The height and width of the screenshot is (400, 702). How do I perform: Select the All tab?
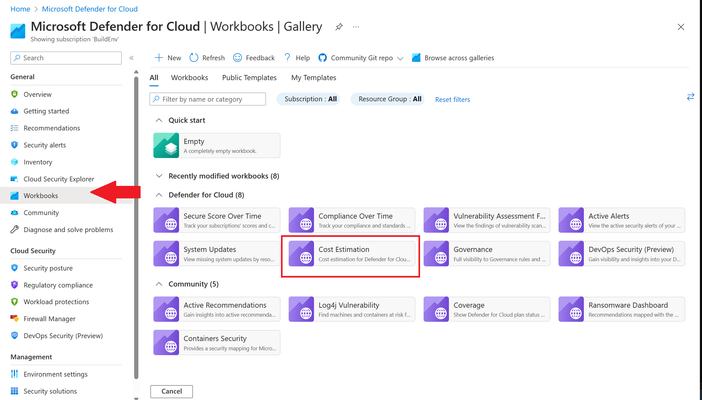click(x=154, y=77)
